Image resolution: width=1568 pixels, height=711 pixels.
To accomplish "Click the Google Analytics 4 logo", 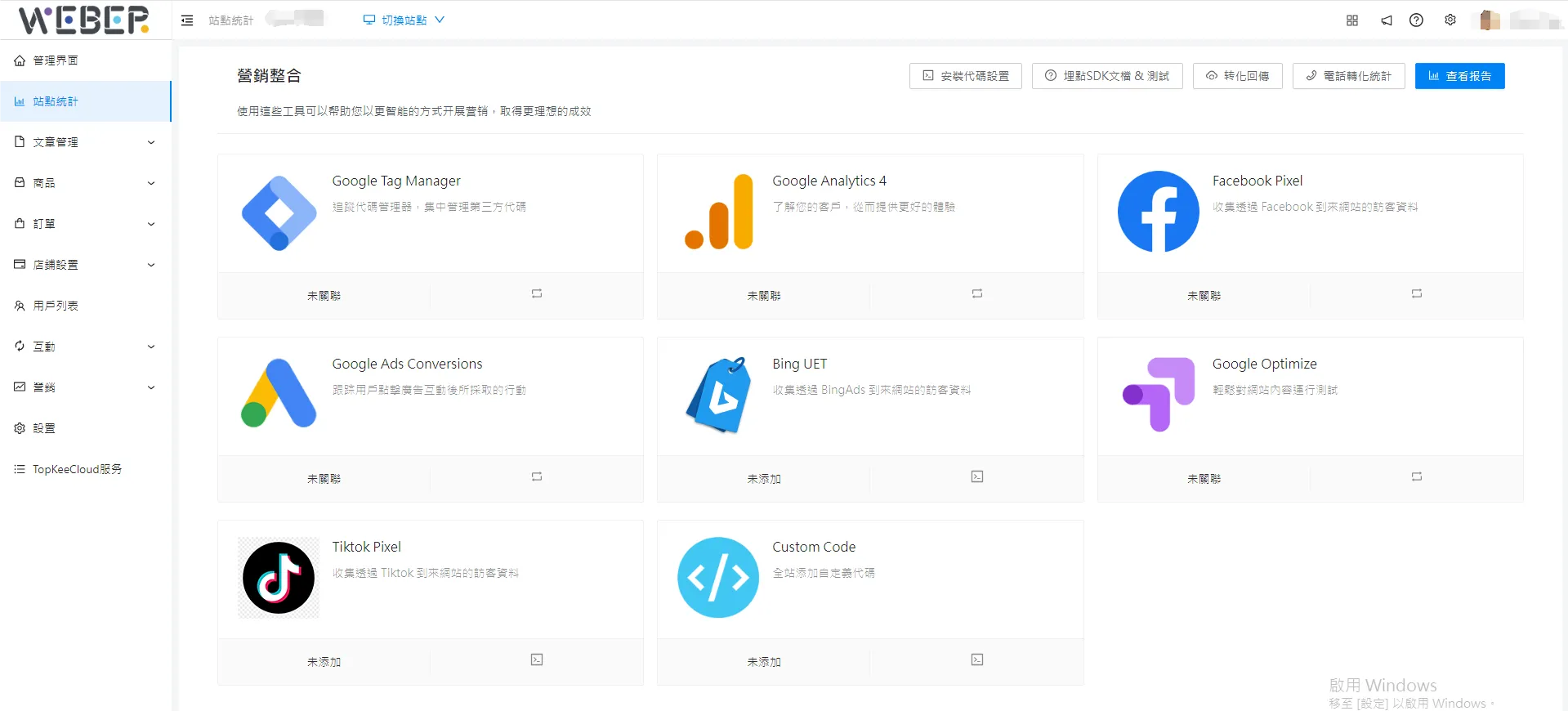I will [719, 212].
